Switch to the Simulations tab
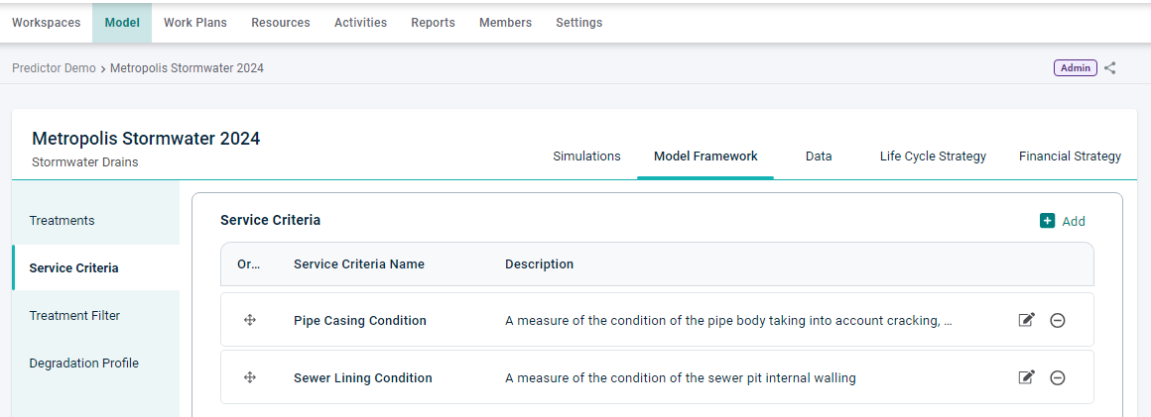 587,156
